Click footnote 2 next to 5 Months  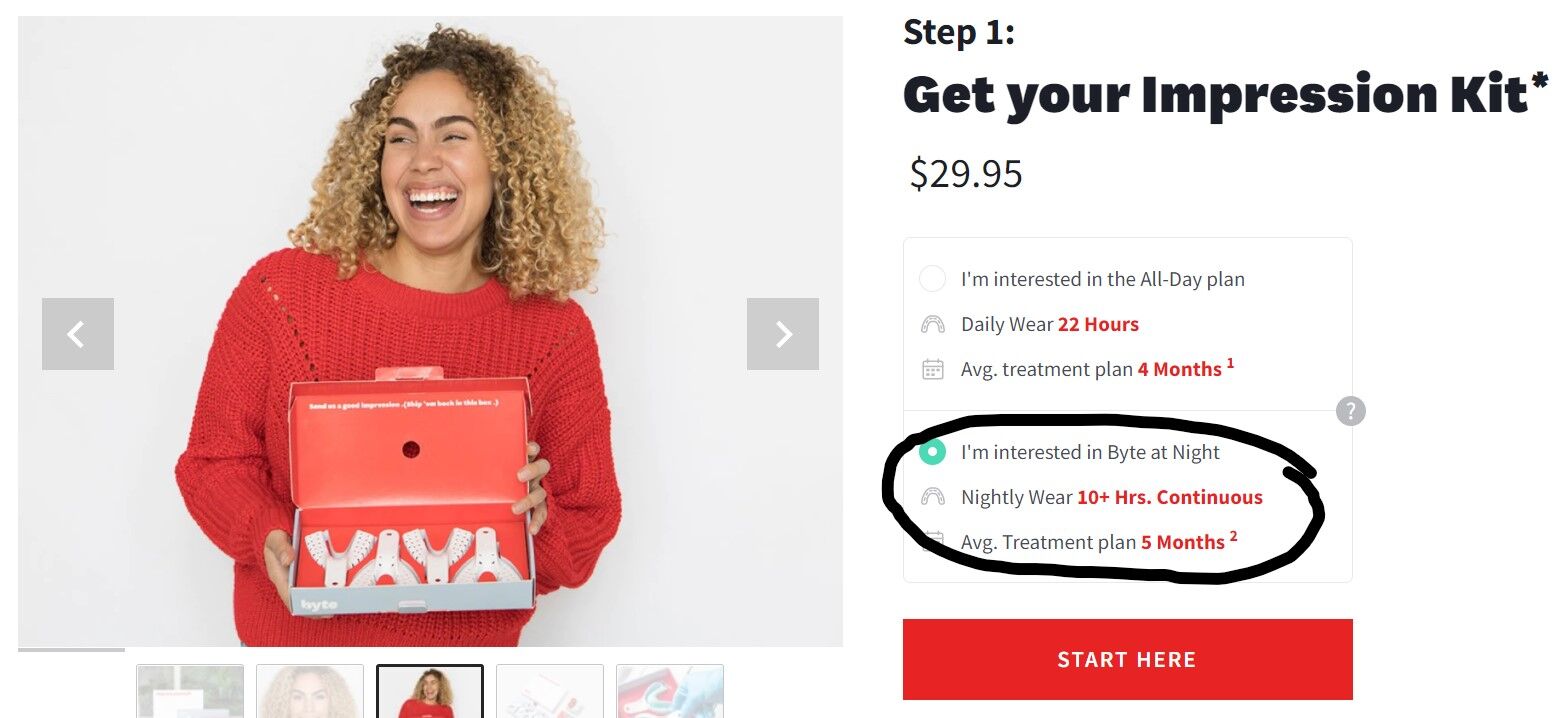coord(1234,536)
